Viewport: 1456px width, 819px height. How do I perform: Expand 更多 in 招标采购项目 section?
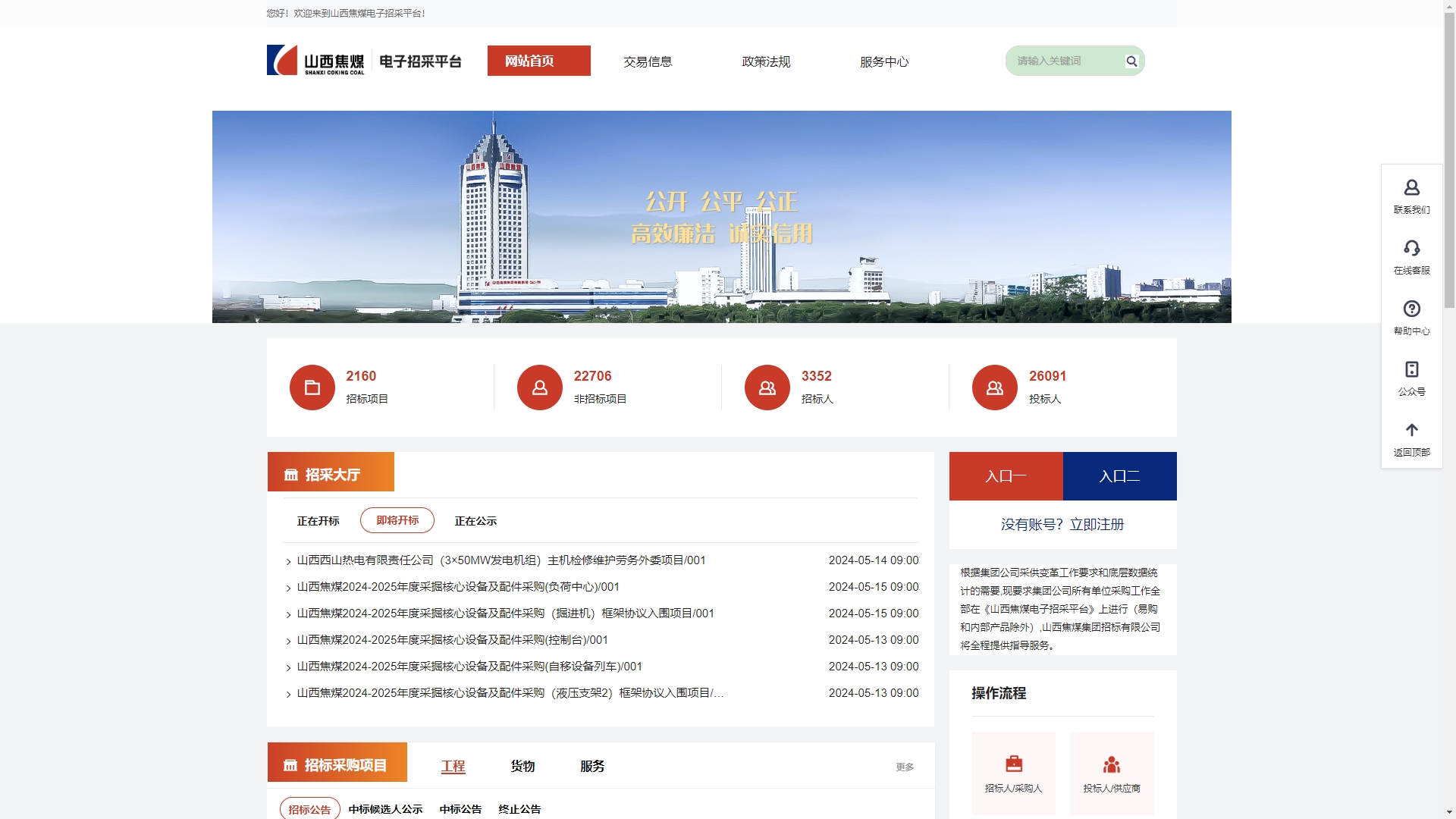pos(904,767)
